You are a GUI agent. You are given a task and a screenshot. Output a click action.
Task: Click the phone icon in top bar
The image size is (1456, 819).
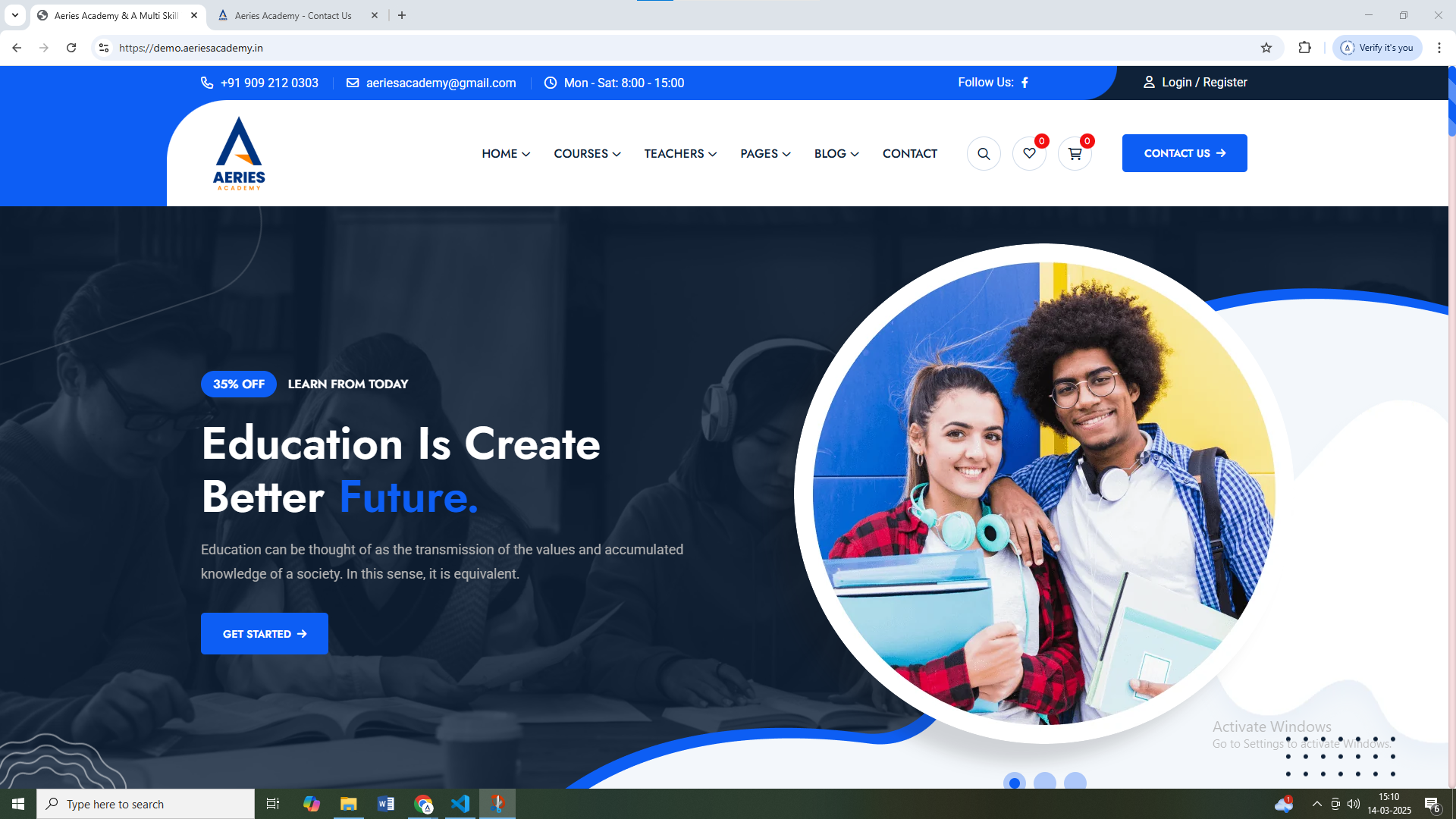coord(207,83)
